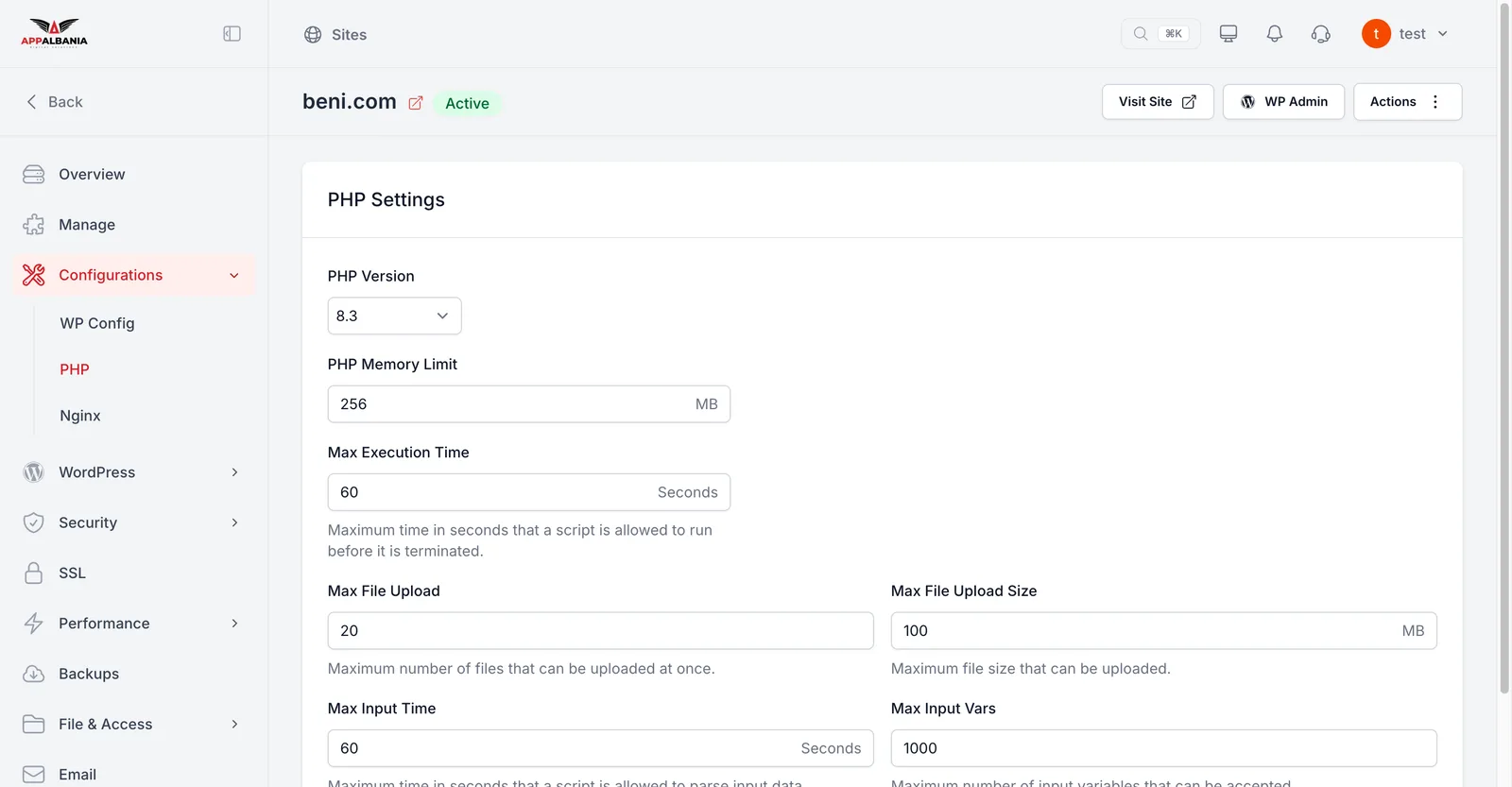1512x787 pixels.
Task: Open the notifications bell
Action: 1275,34
